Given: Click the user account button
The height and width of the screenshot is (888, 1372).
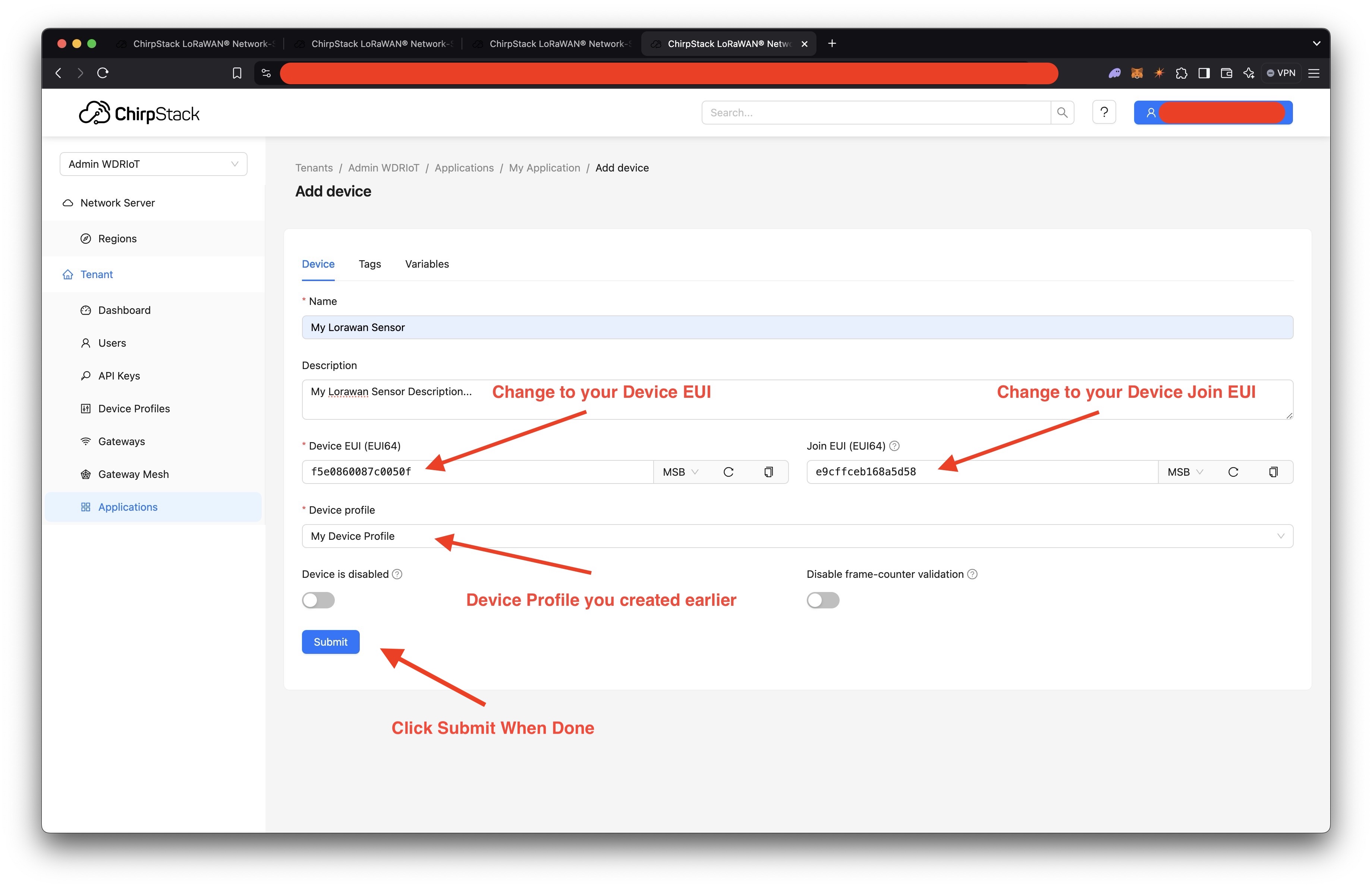Looking at the screenshot, I should point(1213,112).
